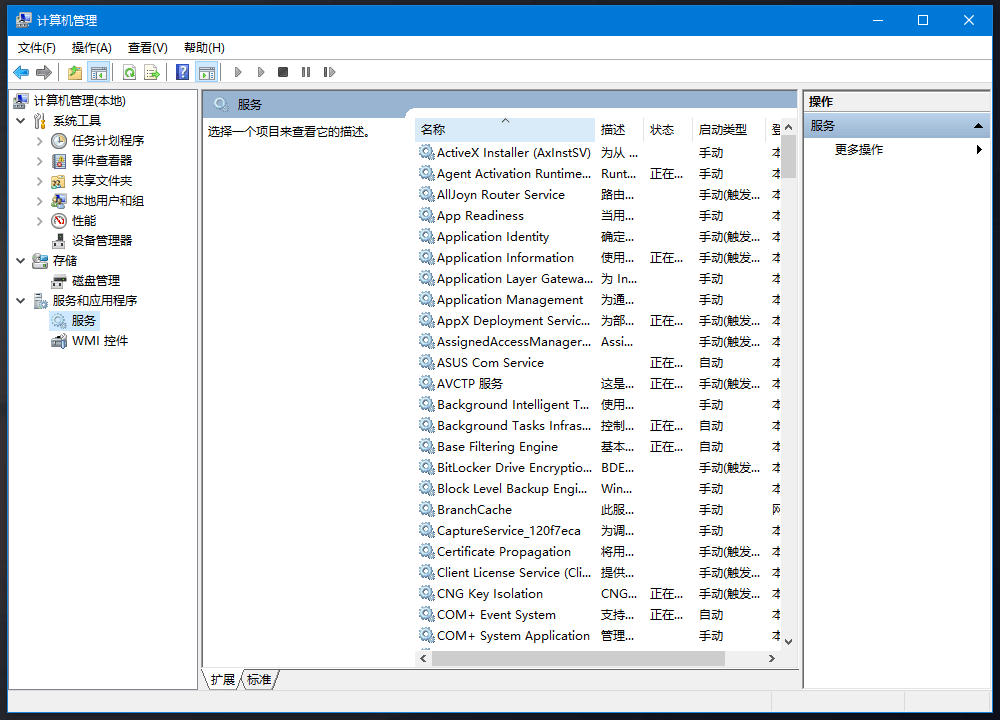1000x720 pixels.
Task: Select WMI 控件 in the tree
Action: [x=100, y=341]
